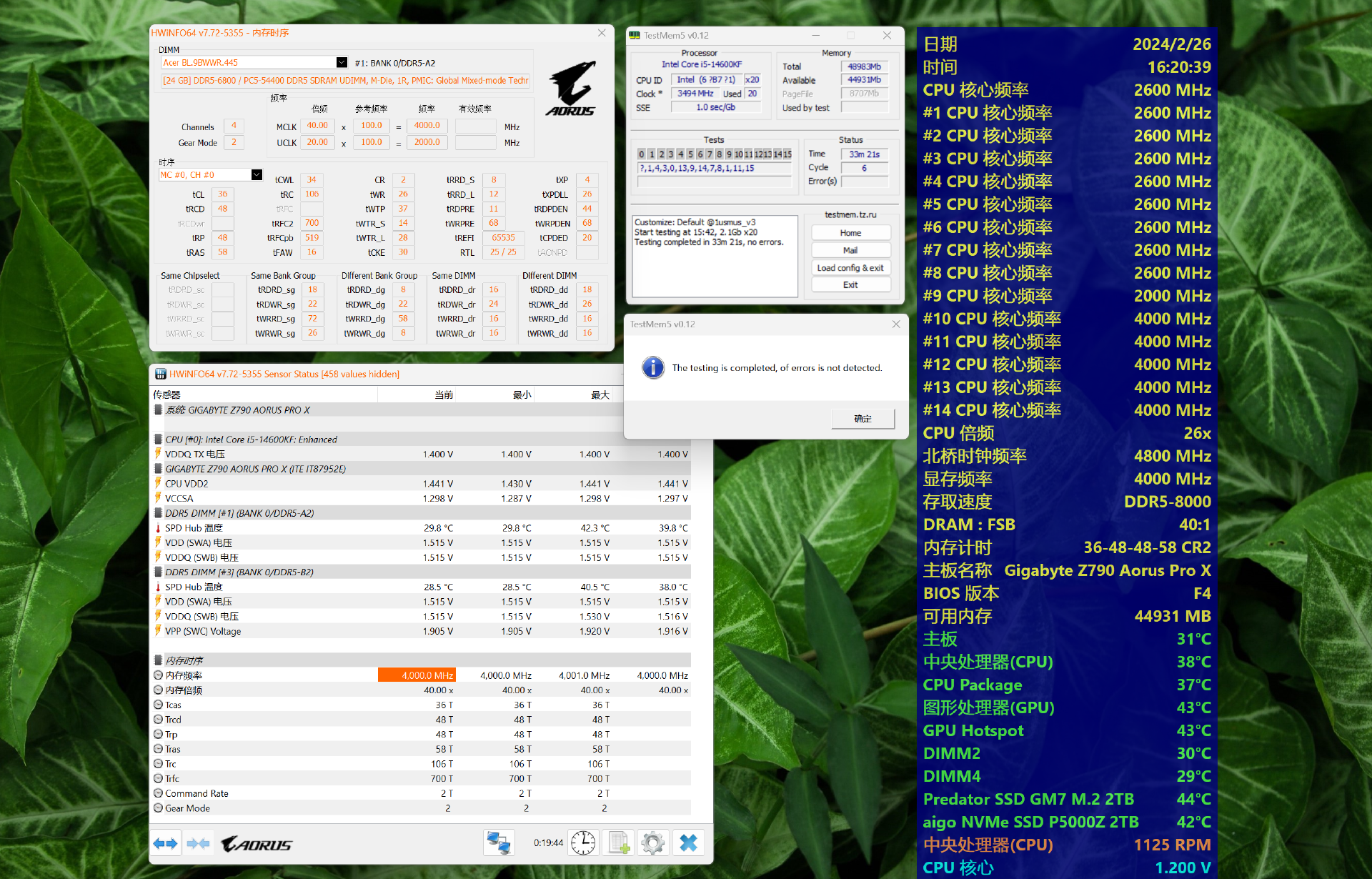
Task: Click the info icon in completion dialog
Action: [x=652, y=367]
